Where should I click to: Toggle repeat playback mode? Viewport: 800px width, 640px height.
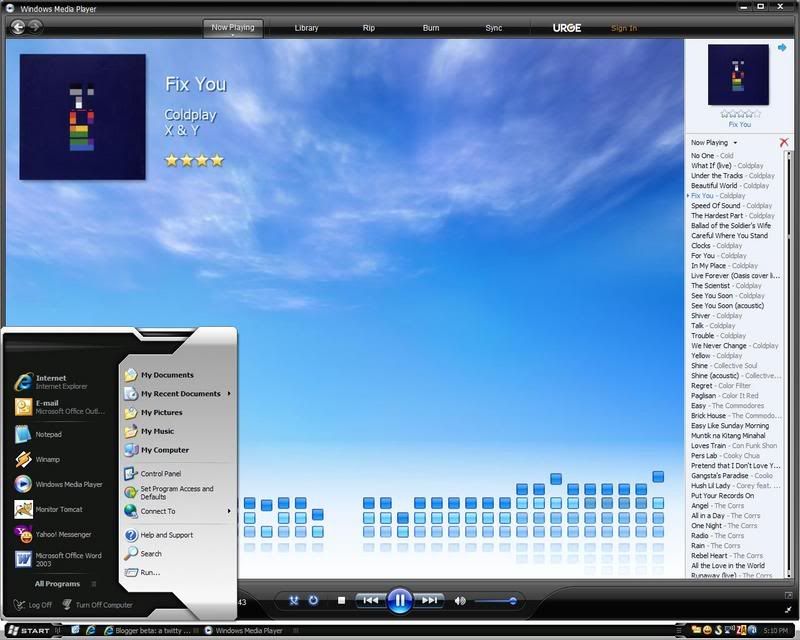[313, 601]
